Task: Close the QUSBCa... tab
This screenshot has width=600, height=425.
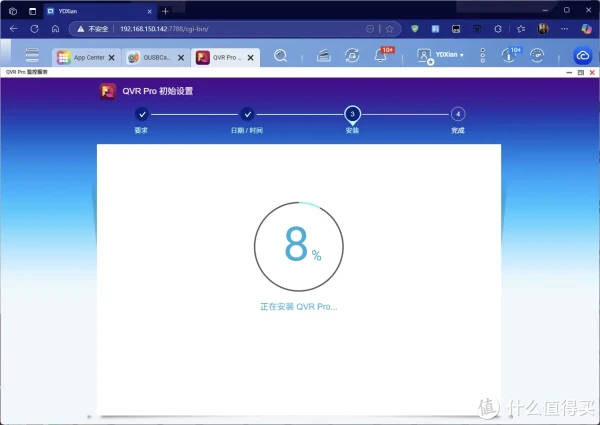Action: [x=181, y=58]
